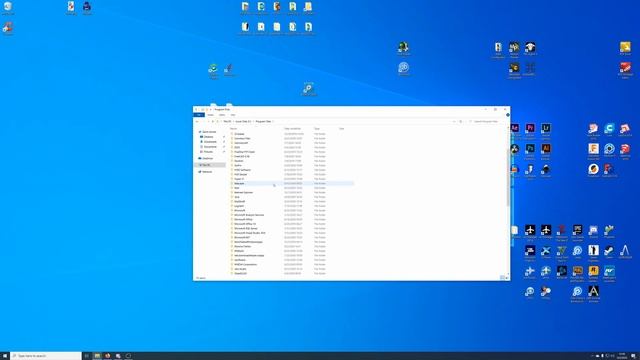Select the Microsoft Visual Studio 10.0 folder
This screenshot has width=640, height=360.
pyautogui.click(x=250, y=233)
